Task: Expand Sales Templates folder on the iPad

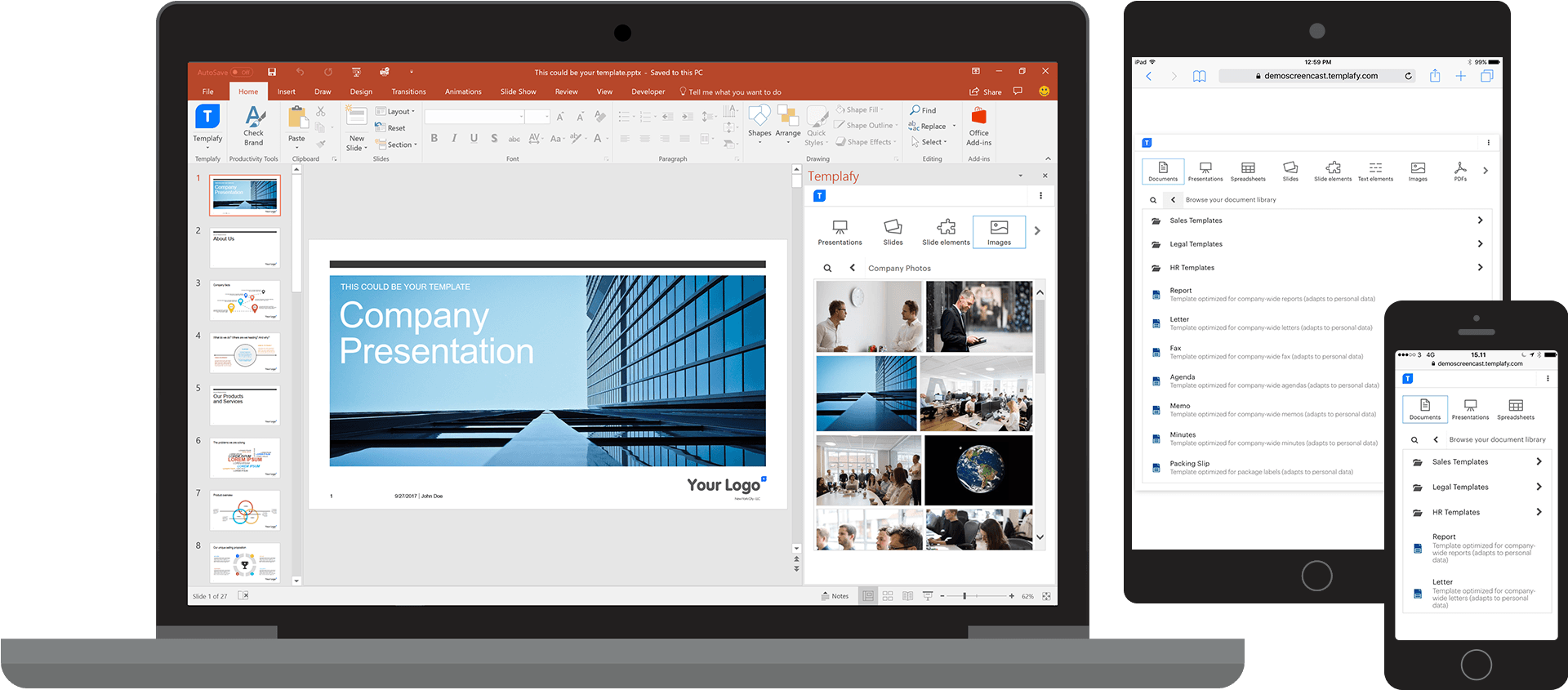Action: click(x=1316, y=220)
